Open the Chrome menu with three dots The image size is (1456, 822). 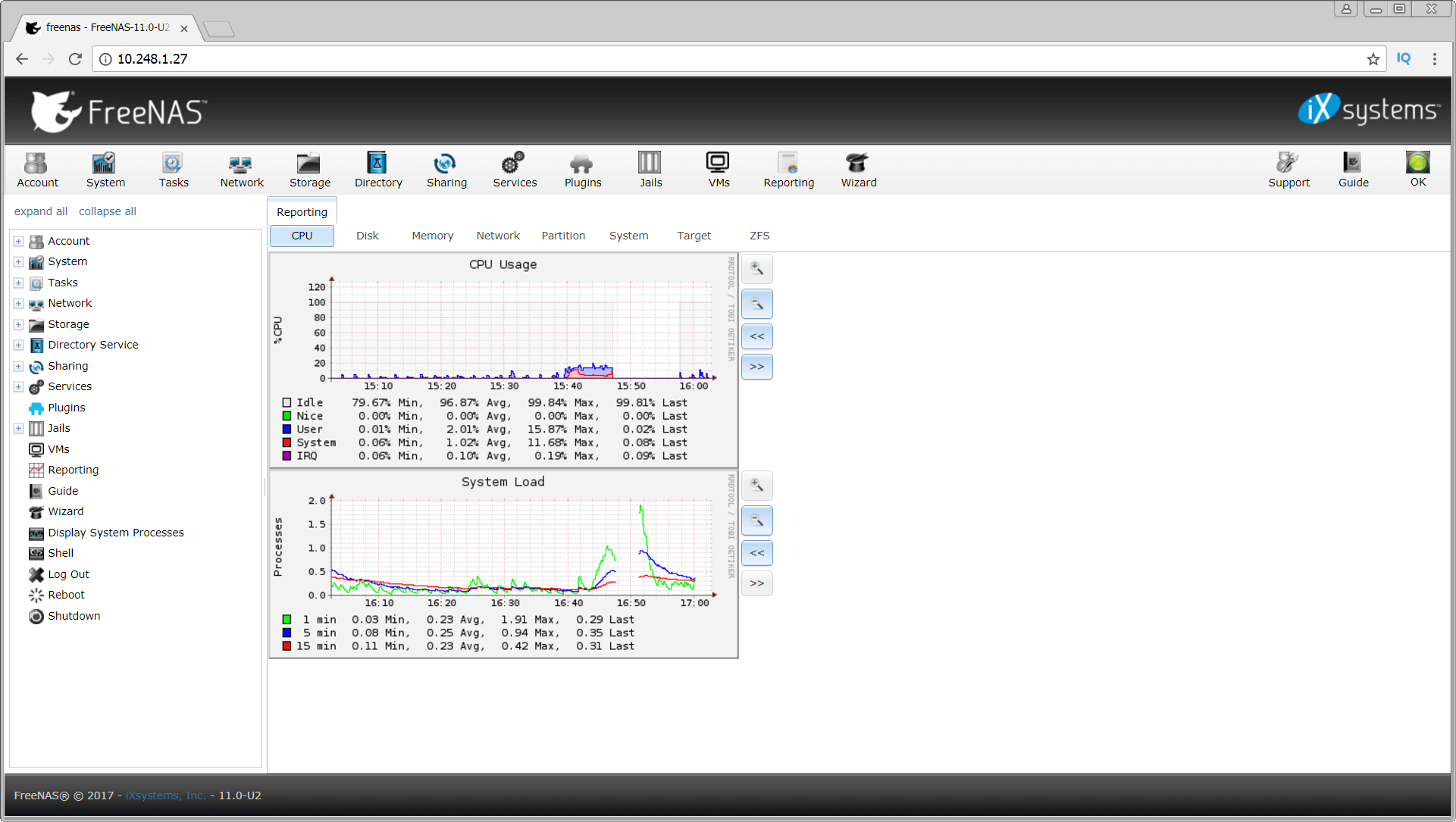[x=1434, y=59]
